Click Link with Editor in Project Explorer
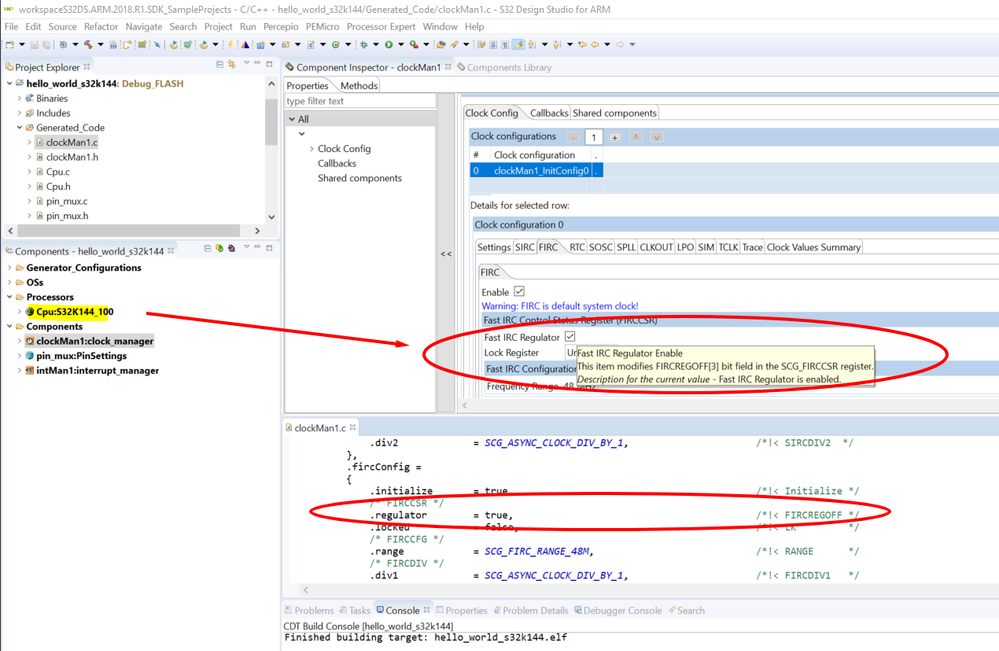Image resolution: width=999 pixels, height=651 pixels. (x=232, y=64)
